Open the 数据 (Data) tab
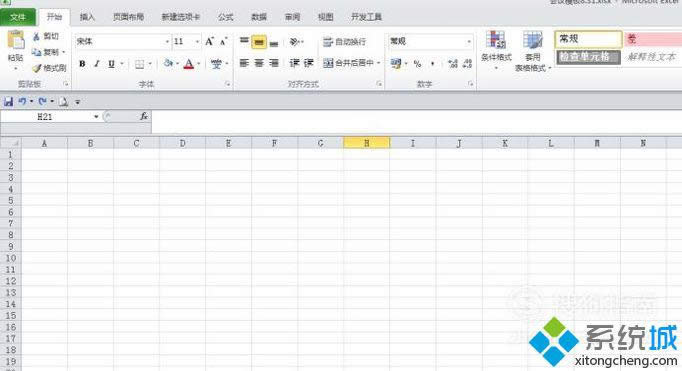 click(x=259, y=17)
